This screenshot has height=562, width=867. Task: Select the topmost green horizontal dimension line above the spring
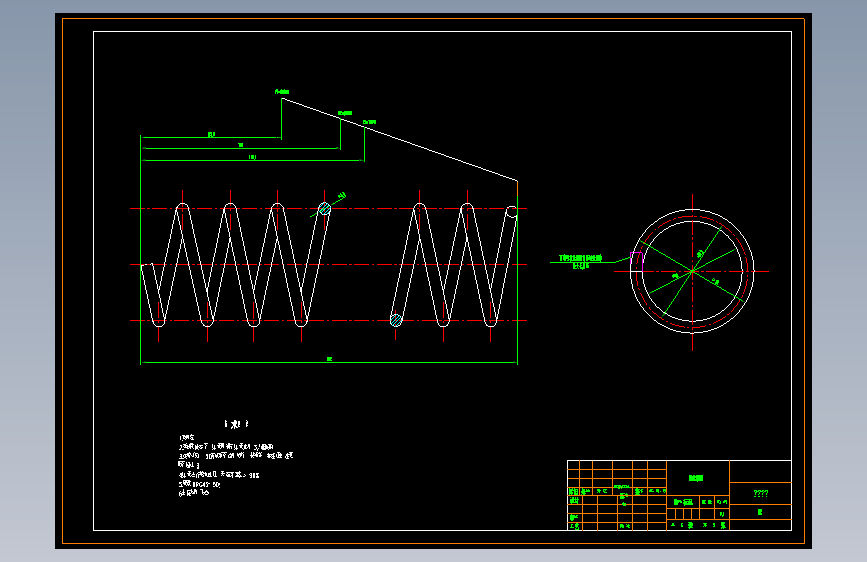(211, 137)
